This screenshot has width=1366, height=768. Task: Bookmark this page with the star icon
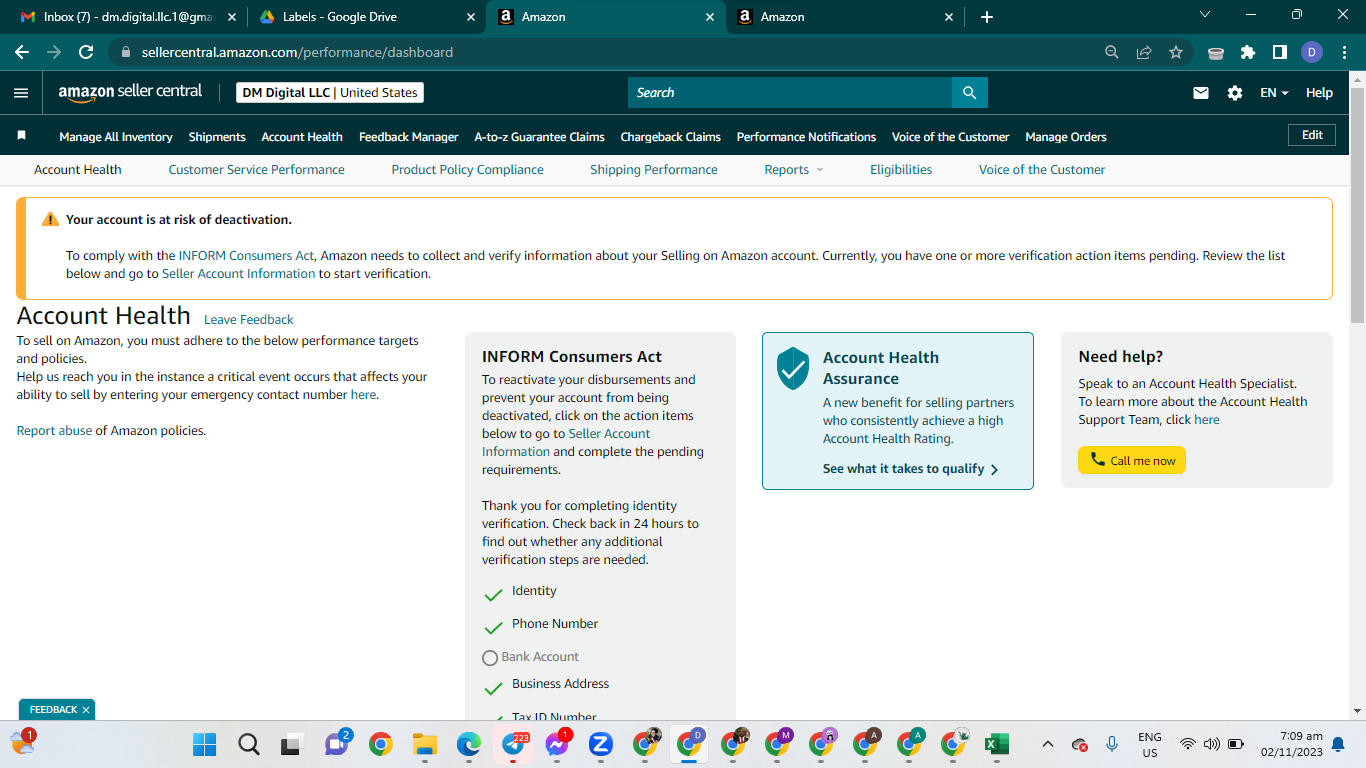pos(1176,52)
